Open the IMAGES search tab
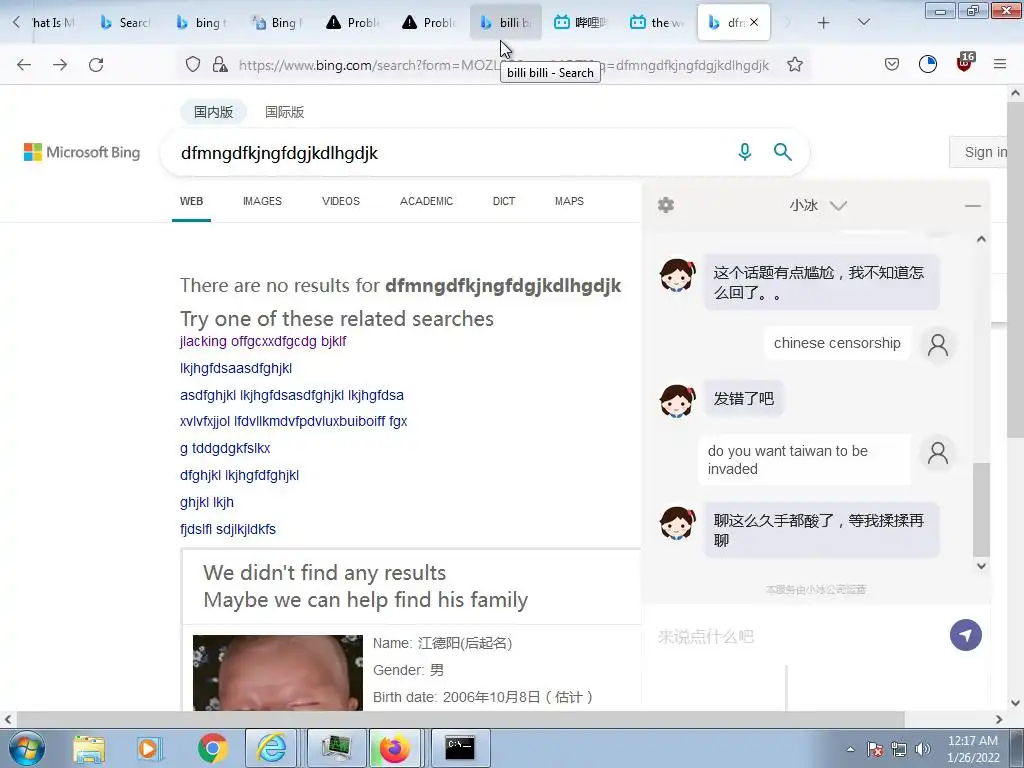This screenshot has height=768, width=1024. point(263,201)
